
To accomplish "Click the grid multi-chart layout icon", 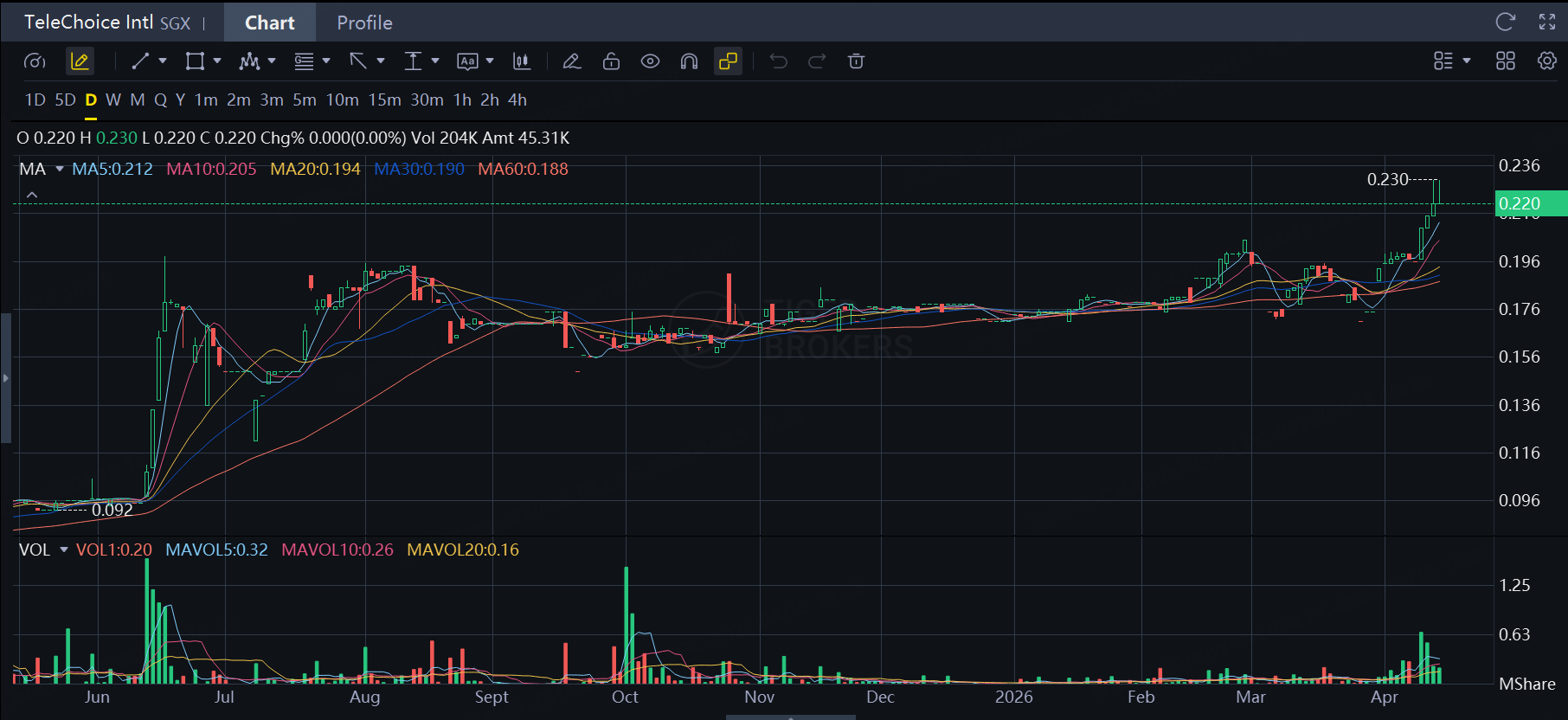I will tap(1506, 61).
